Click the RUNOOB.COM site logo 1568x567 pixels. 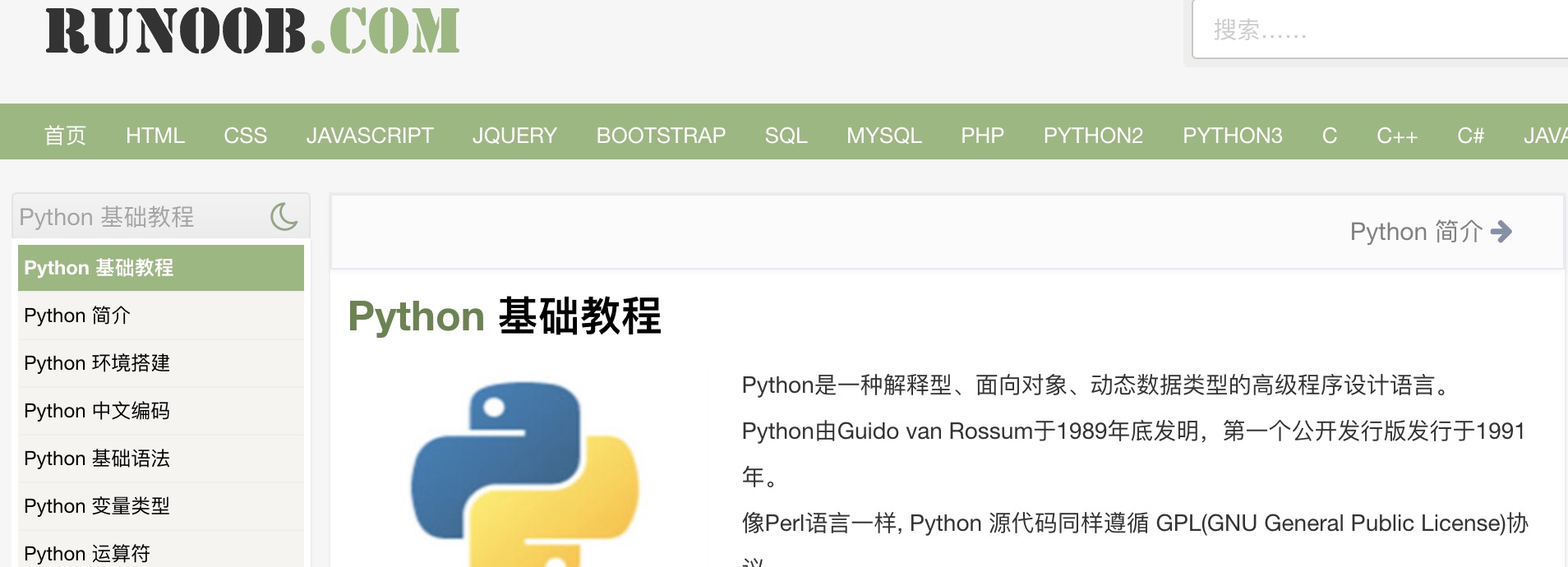point(252,31)
